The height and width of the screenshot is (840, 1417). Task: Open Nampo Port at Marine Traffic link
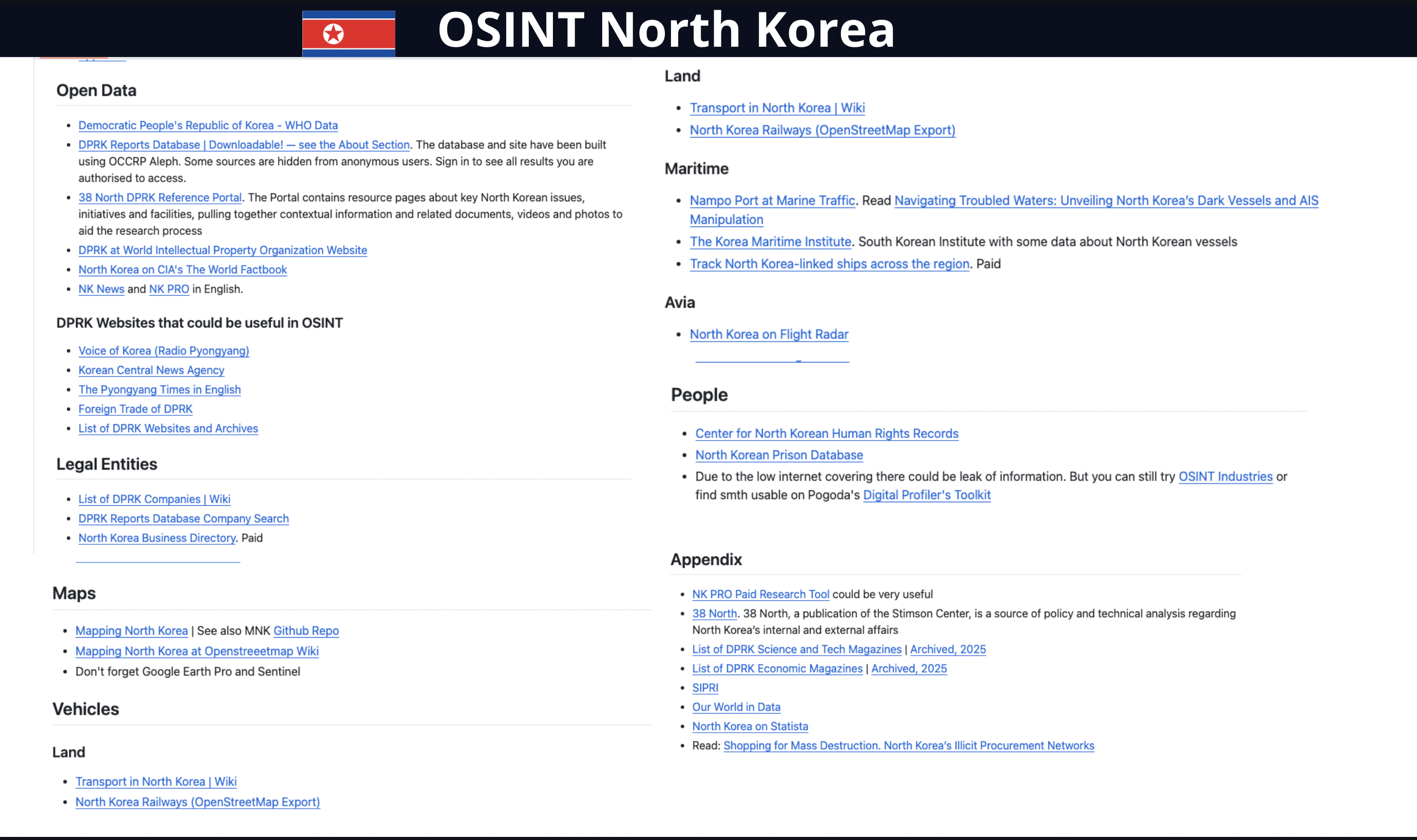point(772,200)
